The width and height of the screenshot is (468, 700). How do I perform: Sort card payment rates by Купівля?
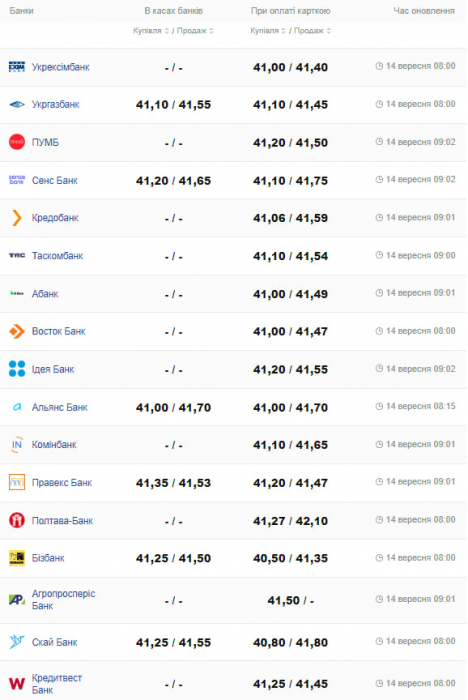click(x=268, y=31)
